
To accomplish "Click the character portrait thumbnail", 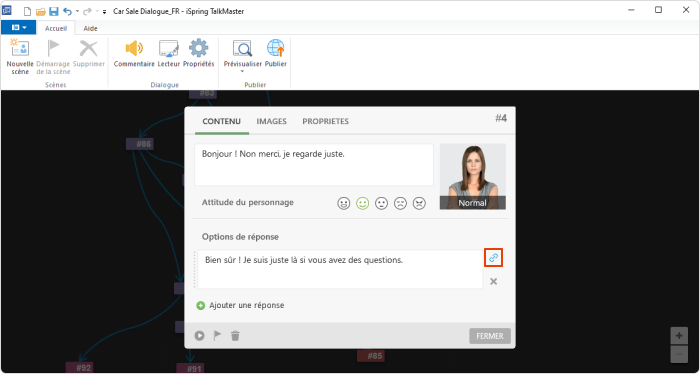I will [x=473, y=176].
